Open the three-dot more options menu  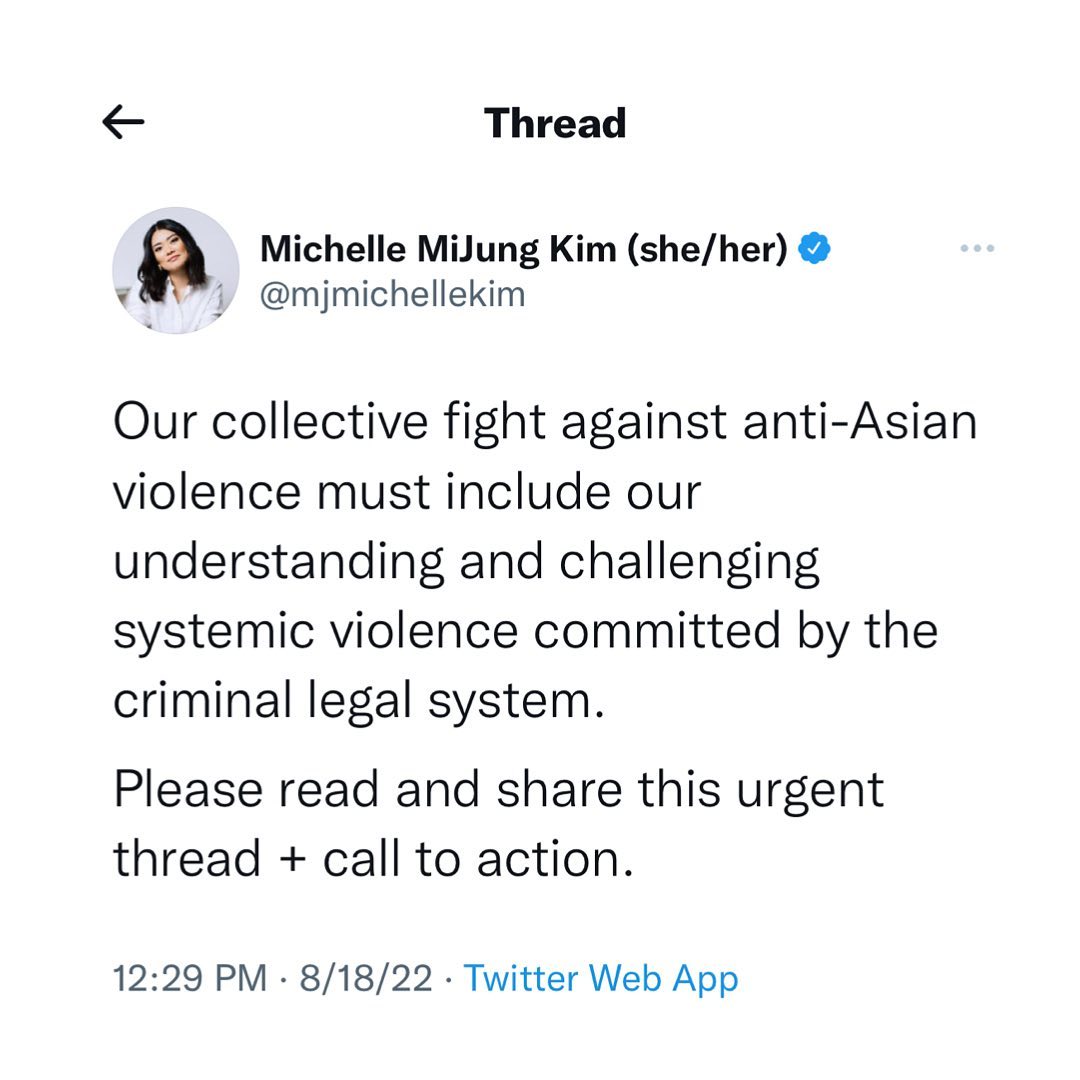(976, 248)
